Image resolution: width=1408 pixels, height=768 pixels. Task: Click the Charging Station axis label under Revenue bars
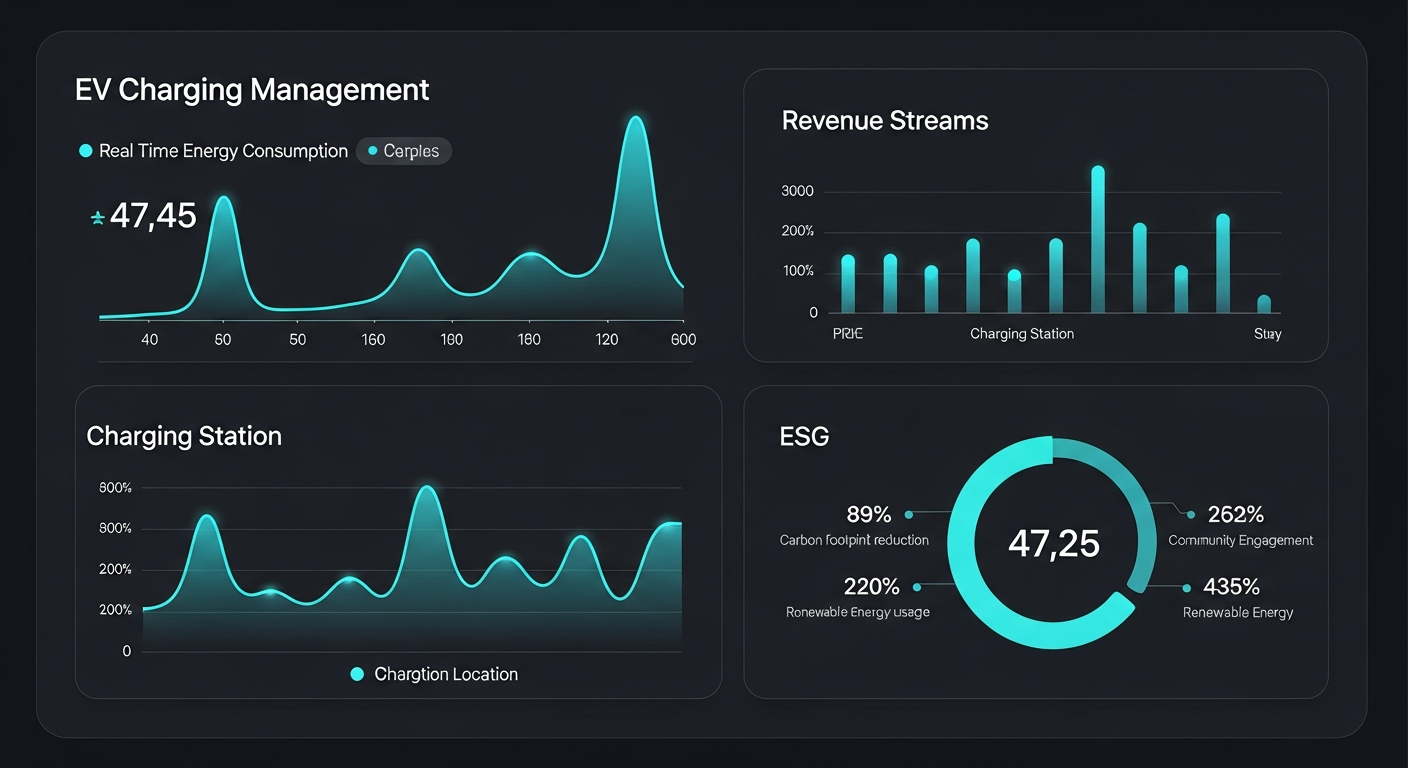click(1022, 334)
